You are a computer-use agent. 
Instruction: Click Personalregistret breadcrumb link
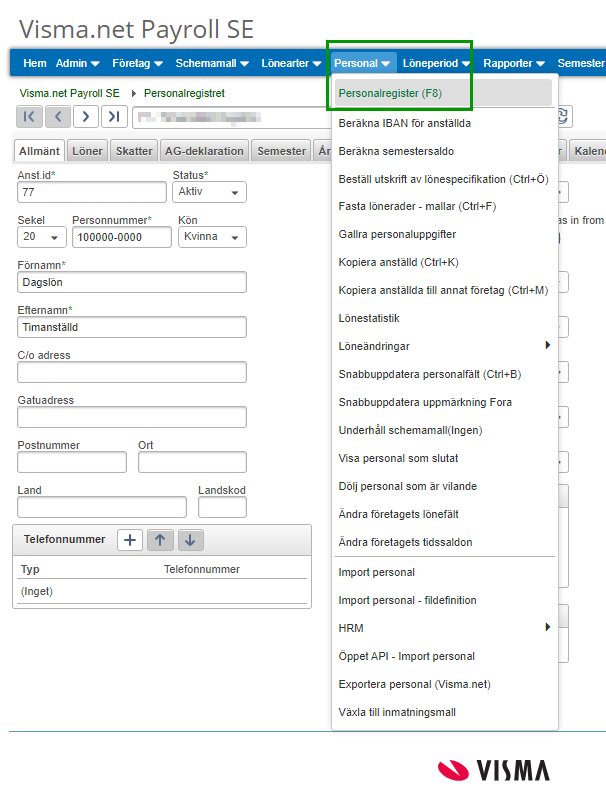point(184,93)
